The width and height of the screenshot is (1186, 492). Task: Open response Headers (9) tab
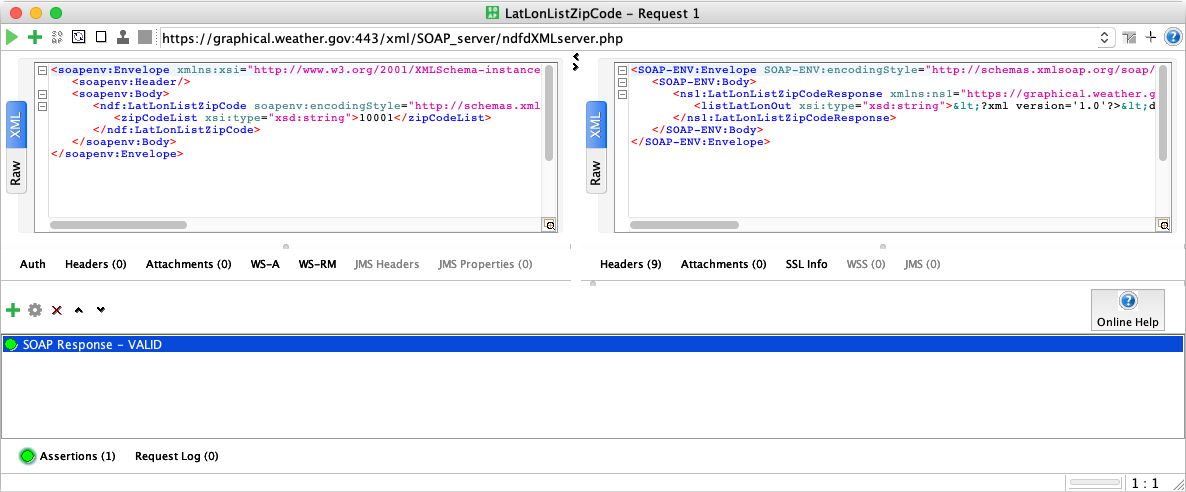coord(630,264)
